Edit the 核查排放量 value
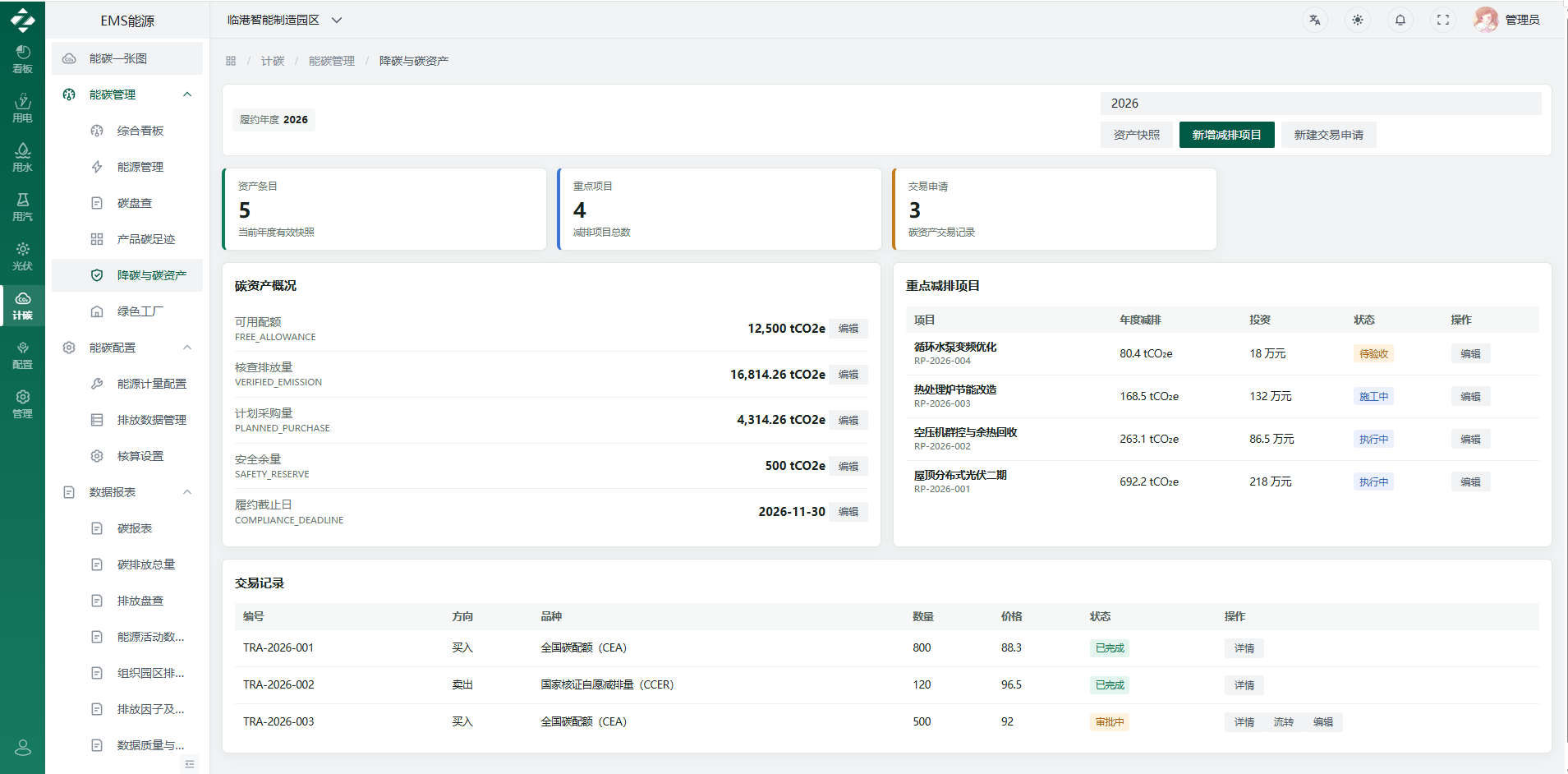Image resolution: width=1568 pixels, height=774 pixels. pos(848,375)
